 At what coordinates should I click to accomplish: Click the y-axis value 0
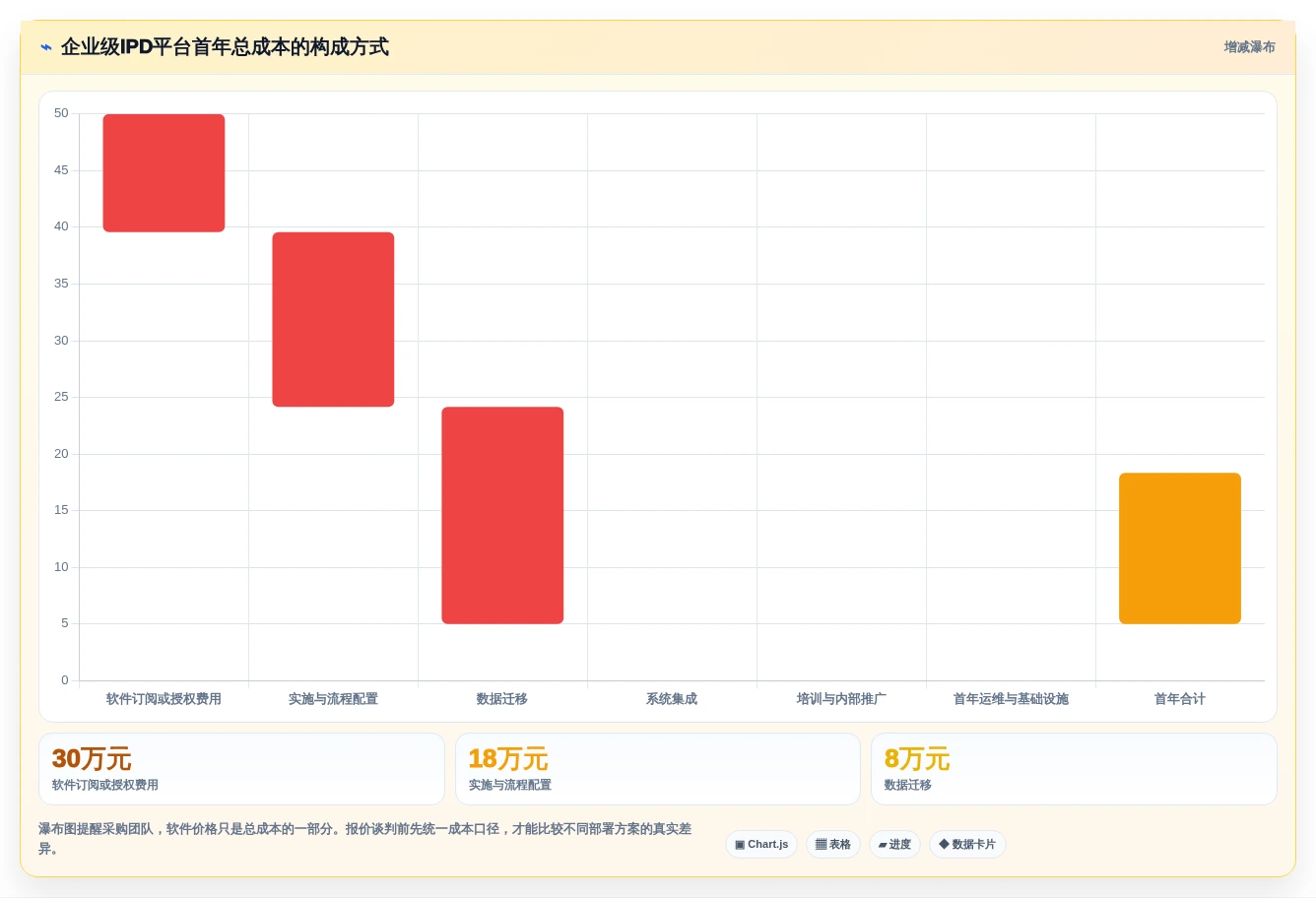[x=65, y=680]
